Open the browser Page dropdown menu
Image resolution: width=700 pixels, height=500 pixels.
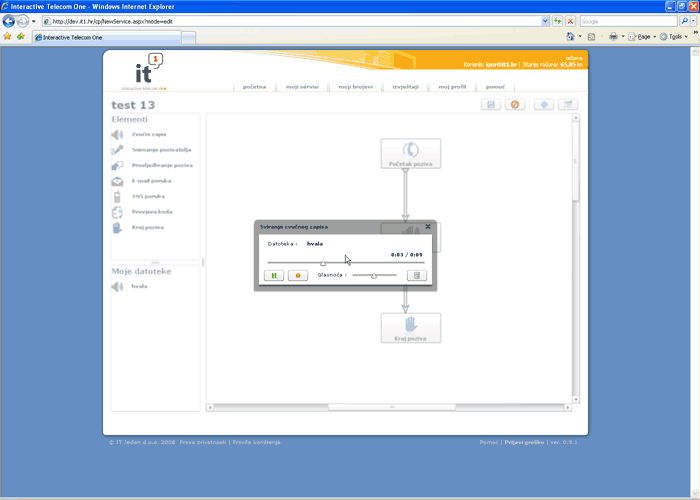click(645, 36)
